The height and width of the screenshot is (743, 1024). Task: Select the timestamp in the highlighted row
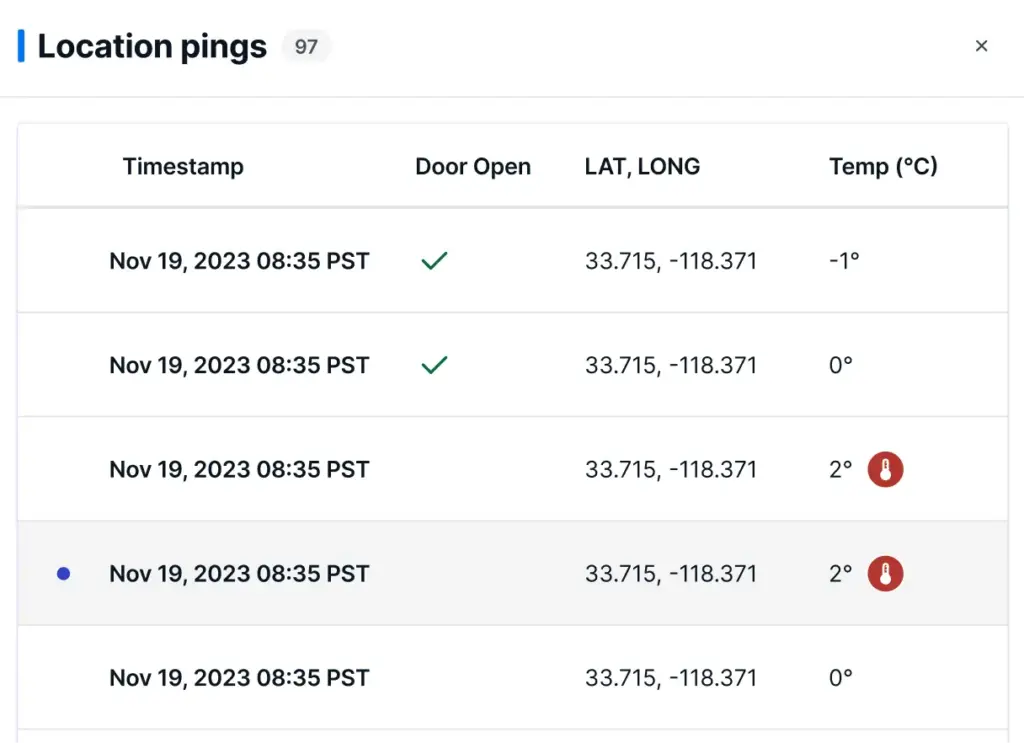(x=239, y=574)
